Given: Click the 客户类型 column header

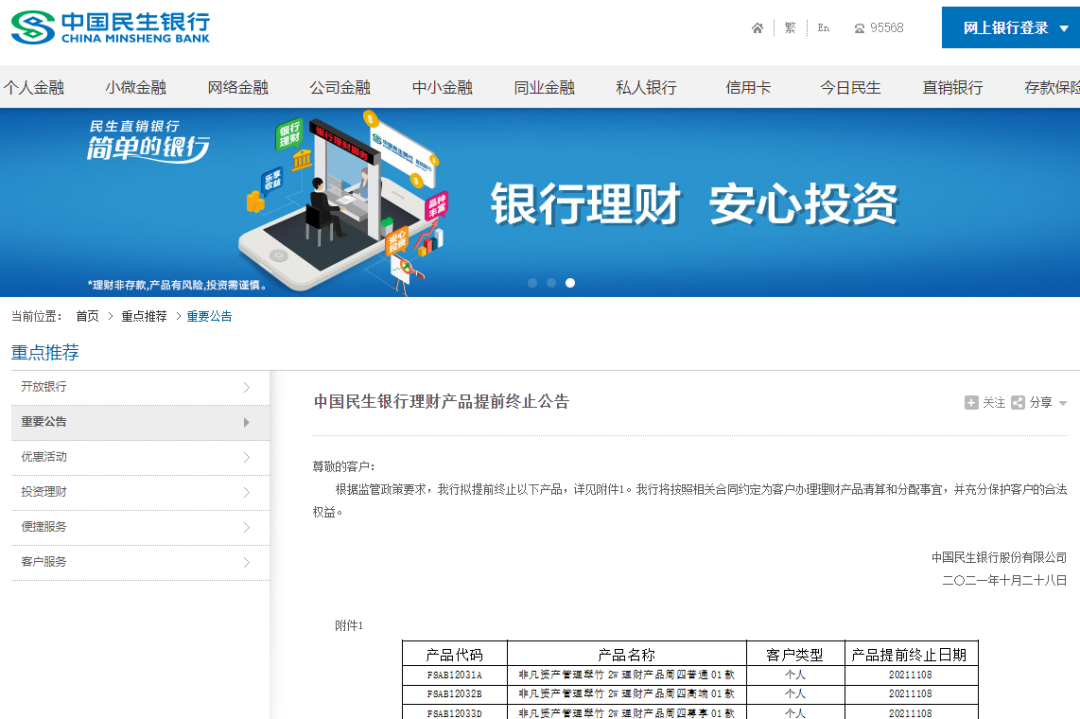Looking at the screenshot, I should [x=795, y=654].
